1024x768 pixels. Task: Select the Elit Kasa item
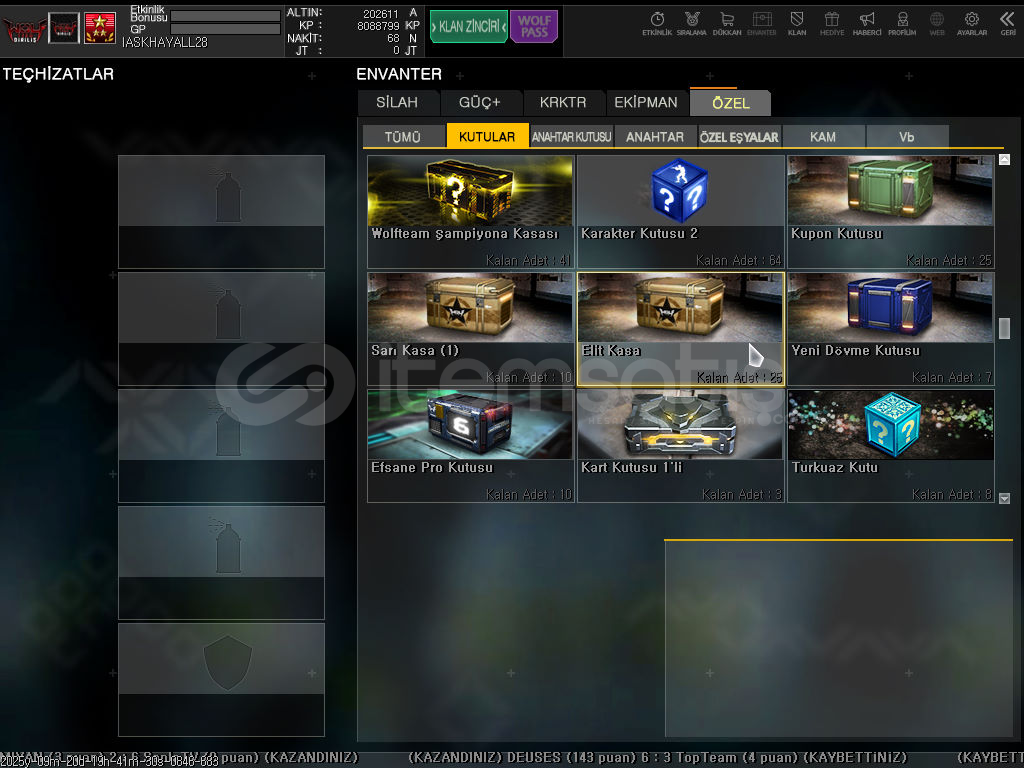tap(680, 329)
